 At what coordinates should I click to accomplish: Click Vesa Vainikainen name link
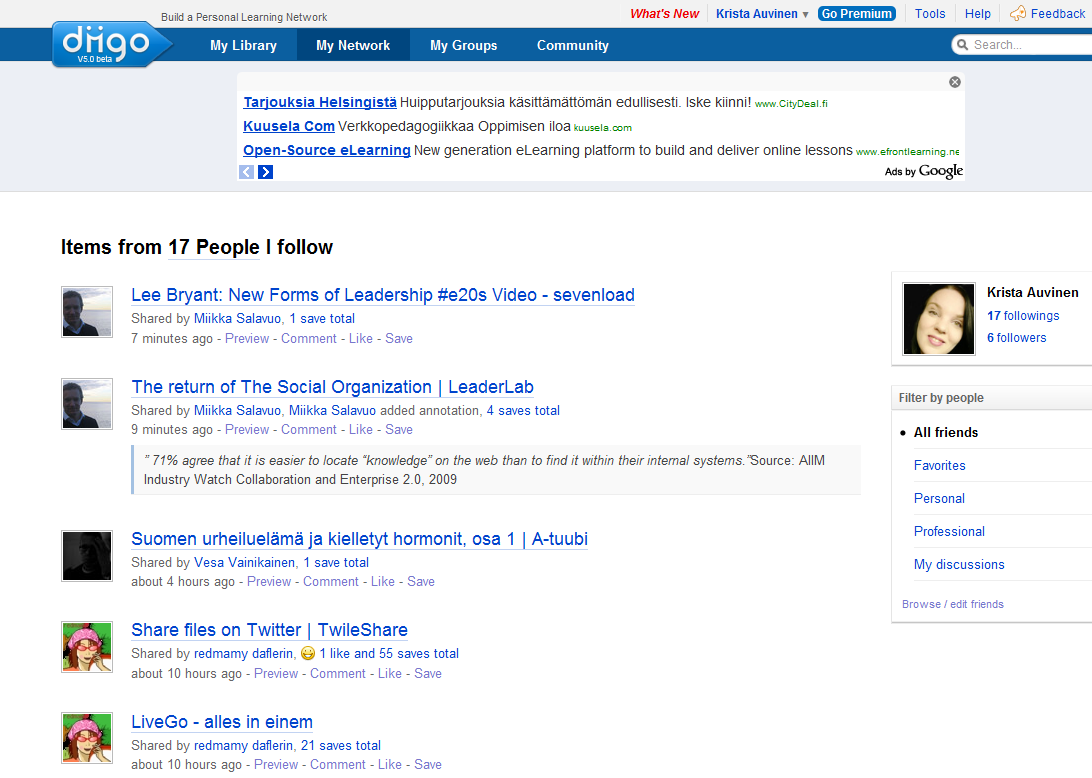pyautogui.click(x=244, y=563)
